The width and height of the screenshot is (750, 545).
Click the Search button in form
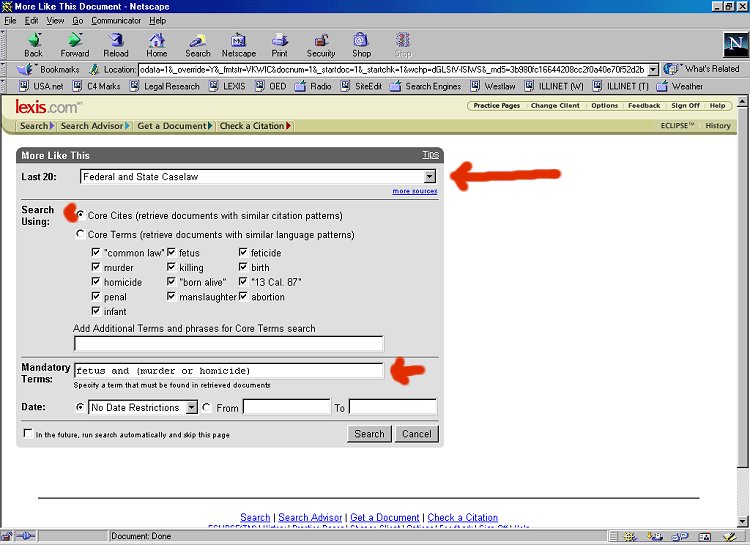(x=369, y=434)
